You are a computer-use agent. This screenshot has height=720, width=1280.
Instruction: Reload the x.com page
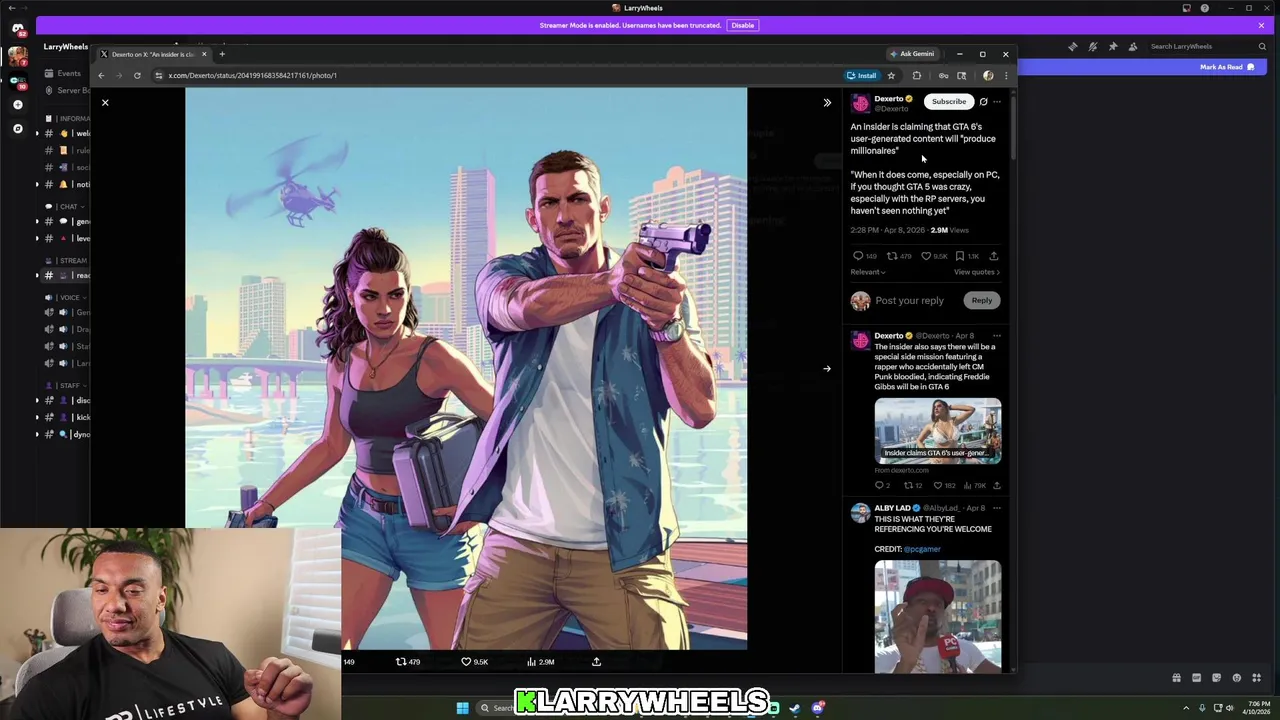(x=137, y=75)
